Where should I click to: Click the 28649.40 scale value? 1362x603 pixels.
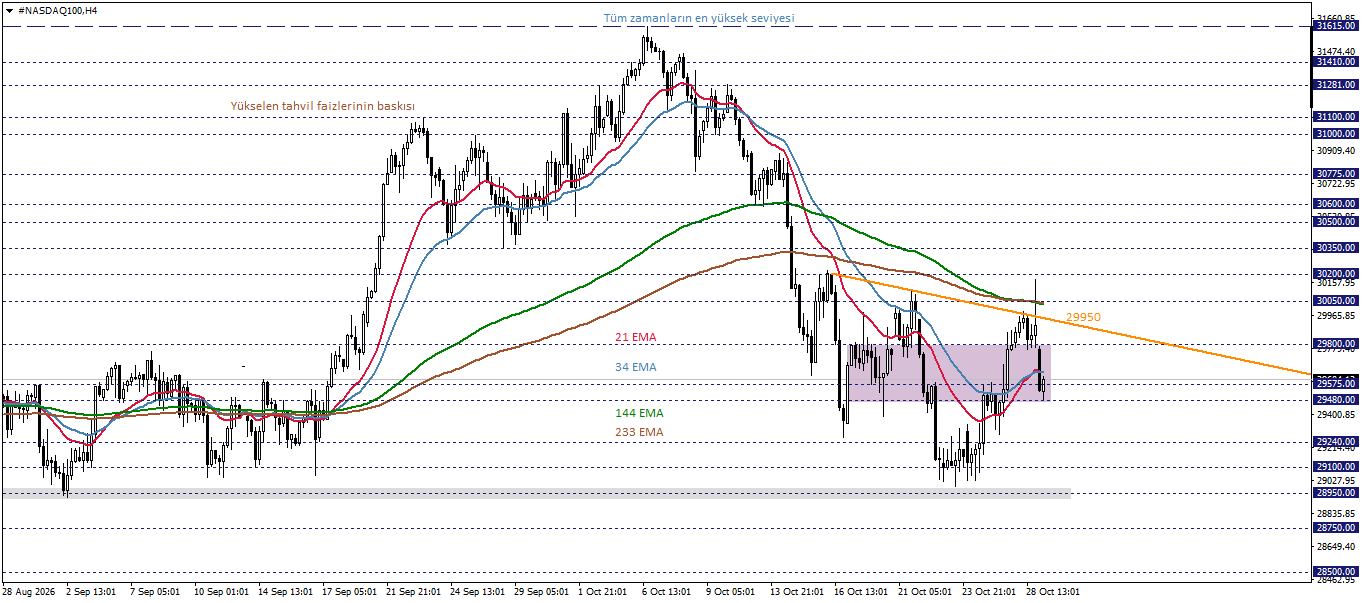point(1337,547)
